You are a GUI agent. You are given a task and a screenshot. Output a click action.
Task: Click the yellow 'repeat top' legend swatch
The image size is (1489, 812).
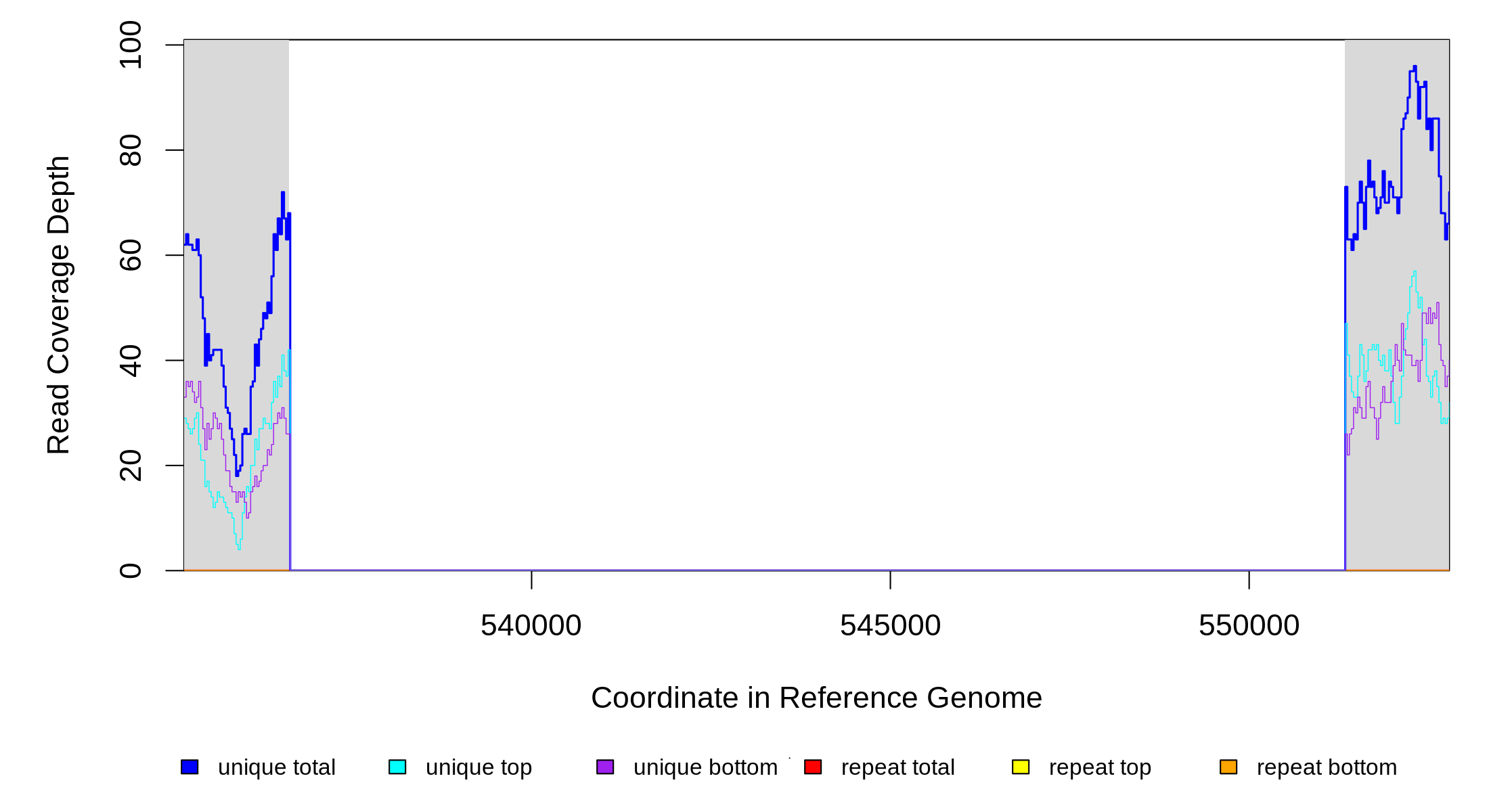coord(1021,767)
